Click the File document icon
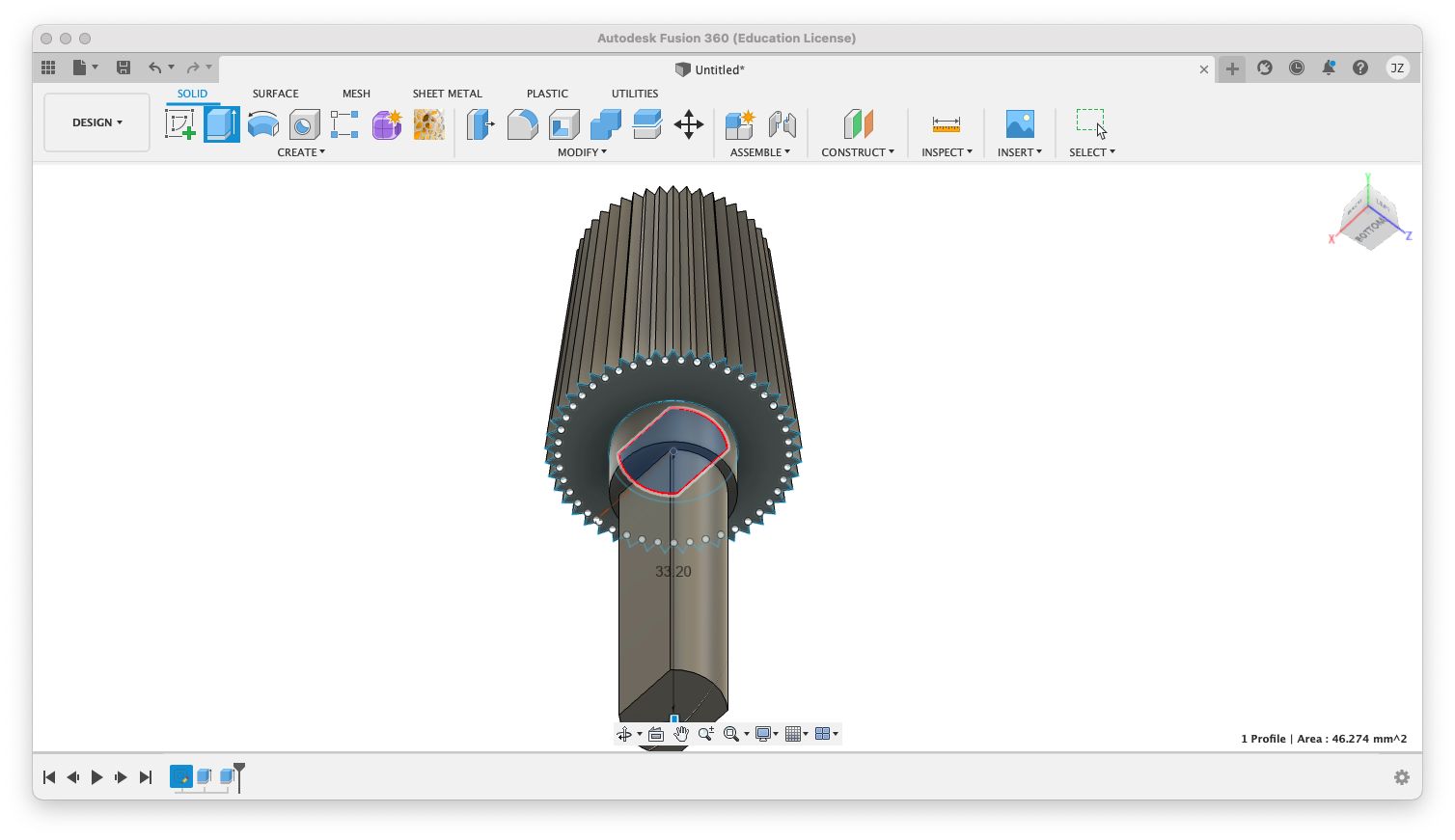Image resolution: width=1455 pixels, height=840 pixels. [x=80, y=68]
